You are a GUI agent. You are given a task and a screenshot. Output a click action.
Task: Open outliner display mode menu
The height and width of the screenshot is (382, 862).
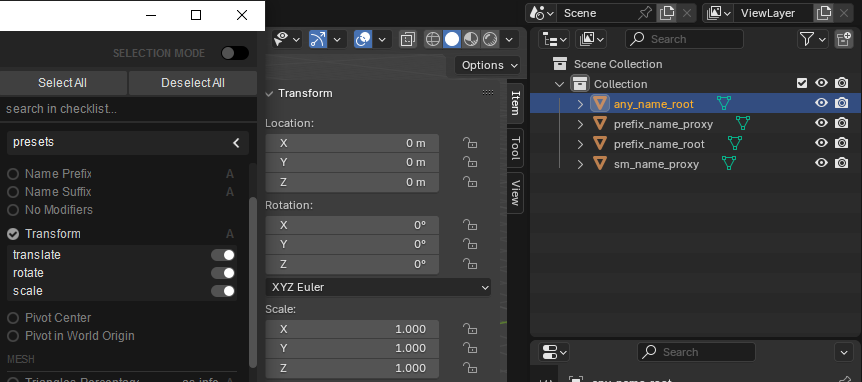pyautogui.click(x=591, y=39)
